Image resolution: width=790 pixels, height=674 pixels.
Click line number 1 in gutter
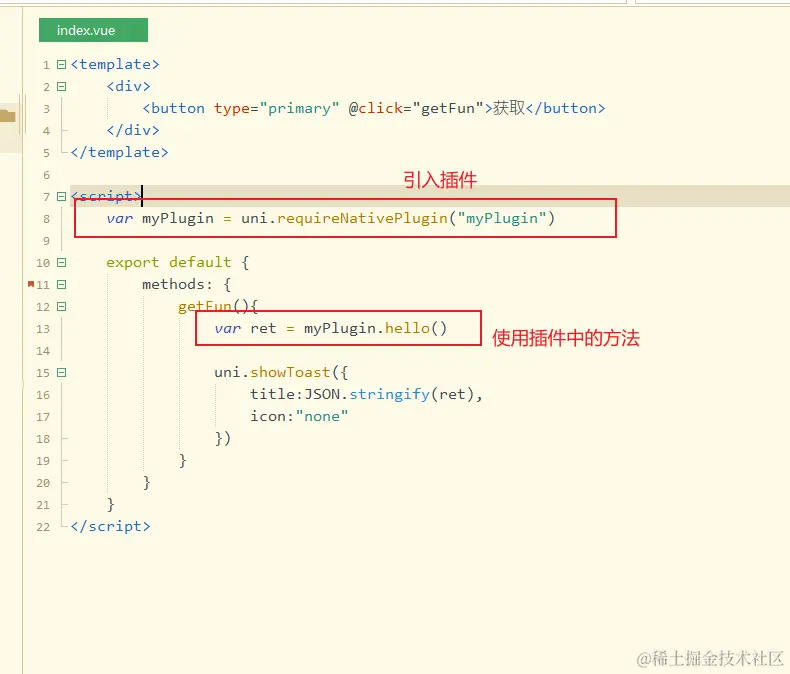click(46, 65)
